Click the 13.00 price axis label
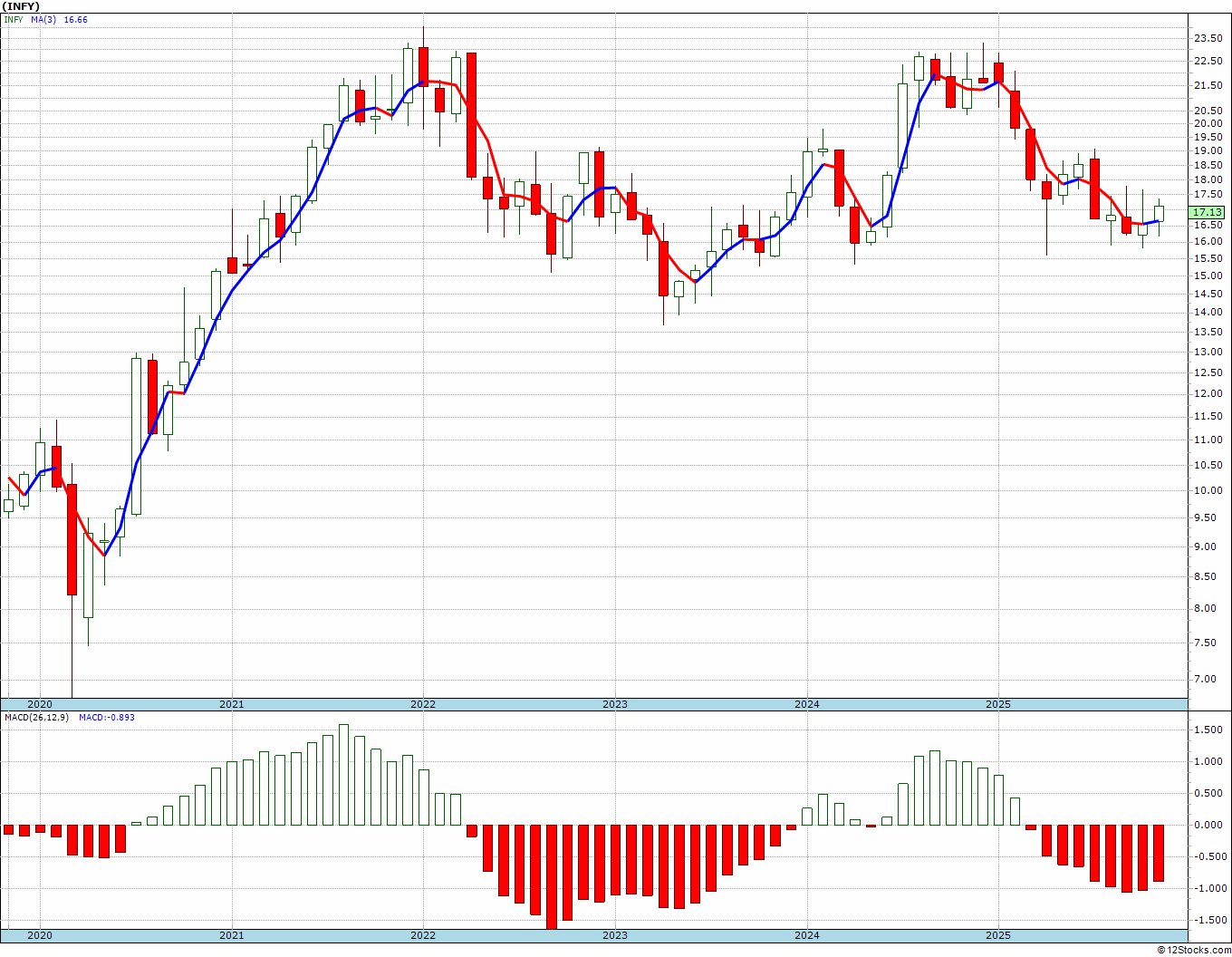1232x957 pixels. (1208, 352)
